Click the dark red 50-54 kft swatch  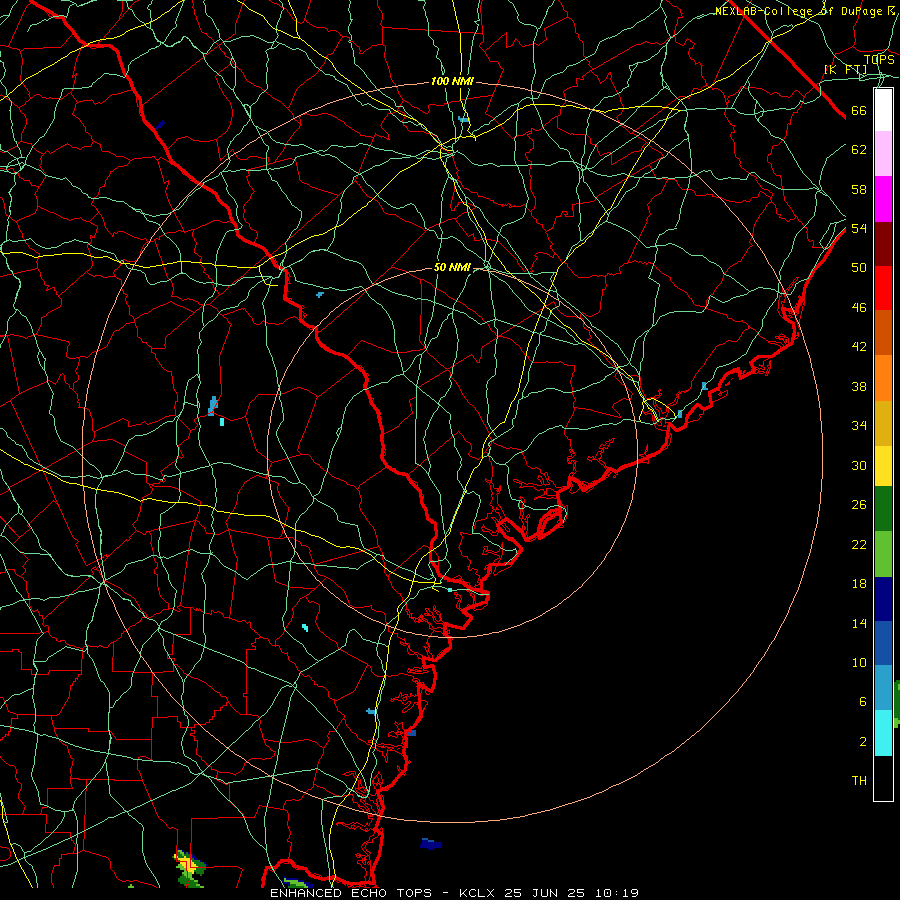pos(883,244)
